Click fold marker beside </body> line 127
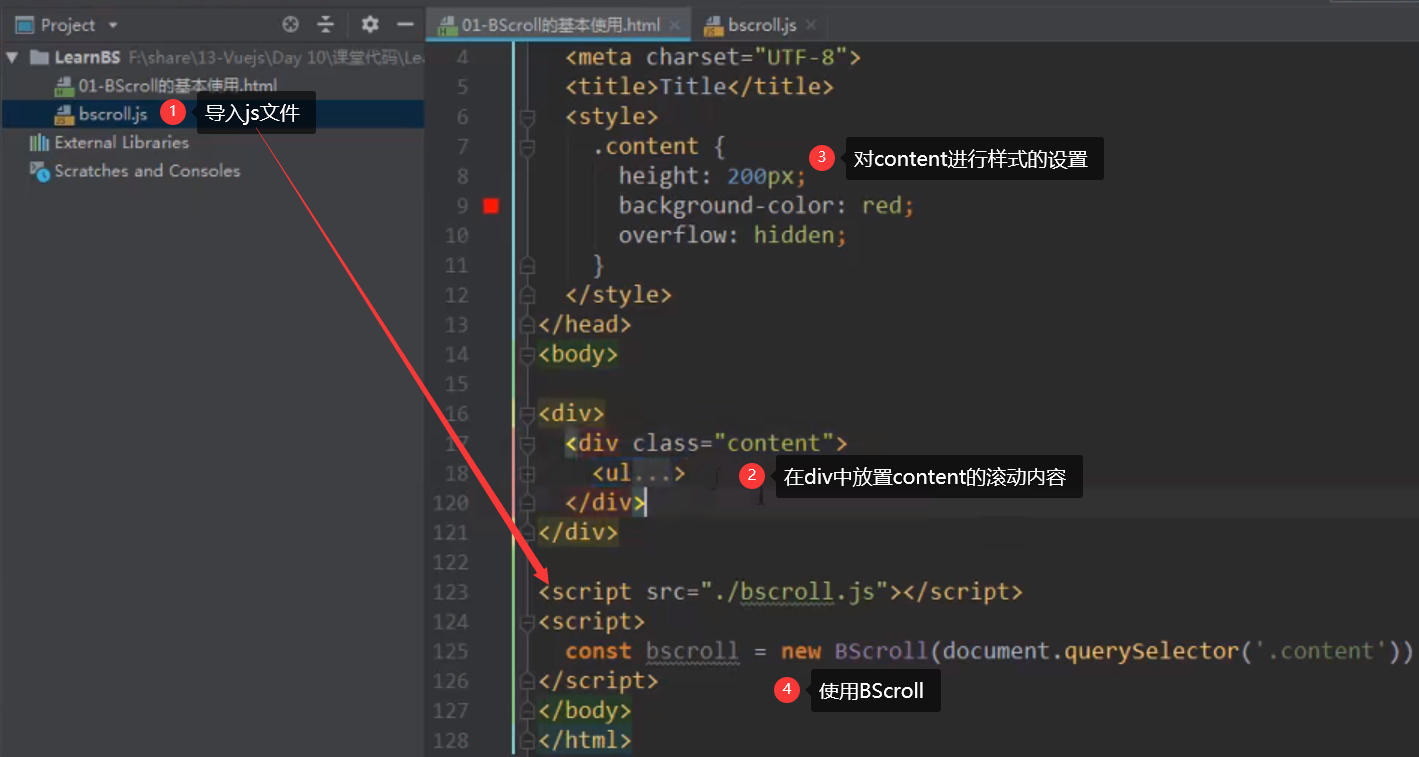This screenshot has width=1419, height=757. tap(528, 711)
